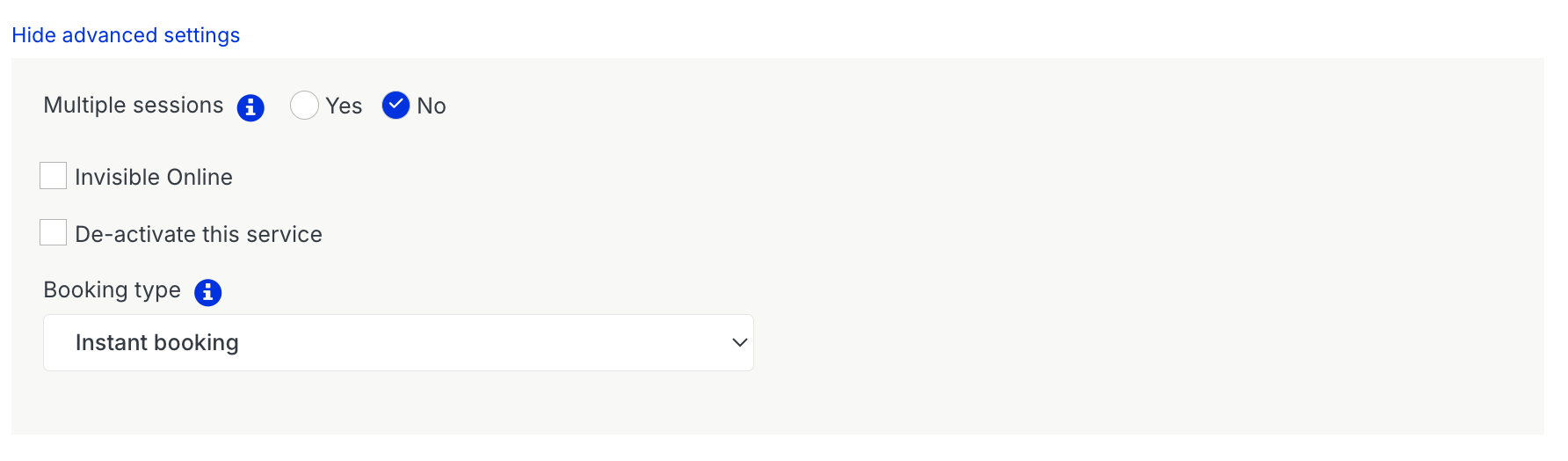Click the Multiple sessions label

click(134, 106)
